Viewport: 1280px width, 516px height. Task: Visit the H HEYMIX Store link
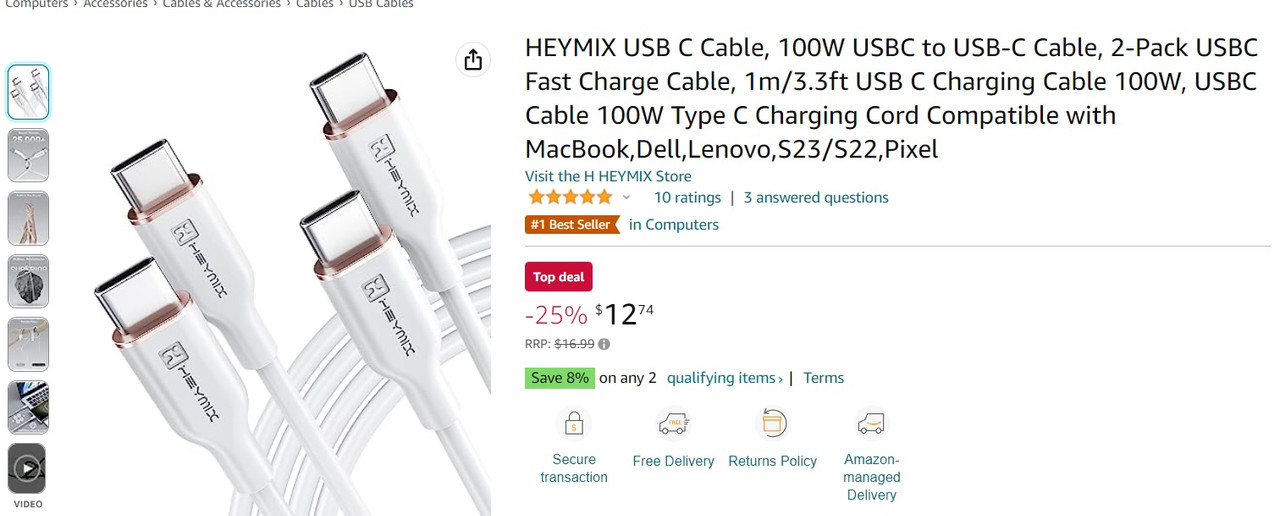click(608, 176)
